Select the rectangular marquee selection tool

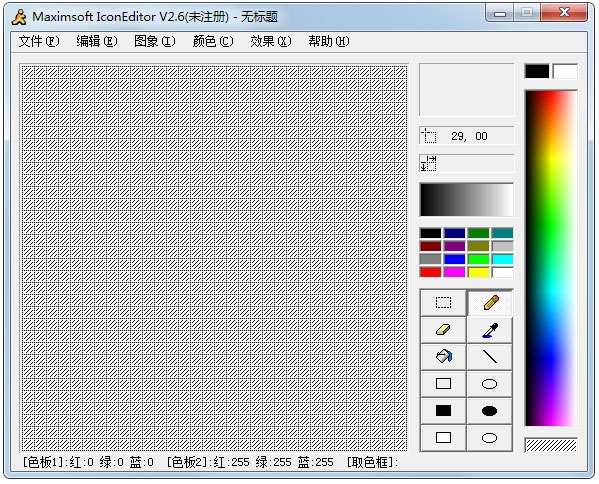tap(443, 303)
